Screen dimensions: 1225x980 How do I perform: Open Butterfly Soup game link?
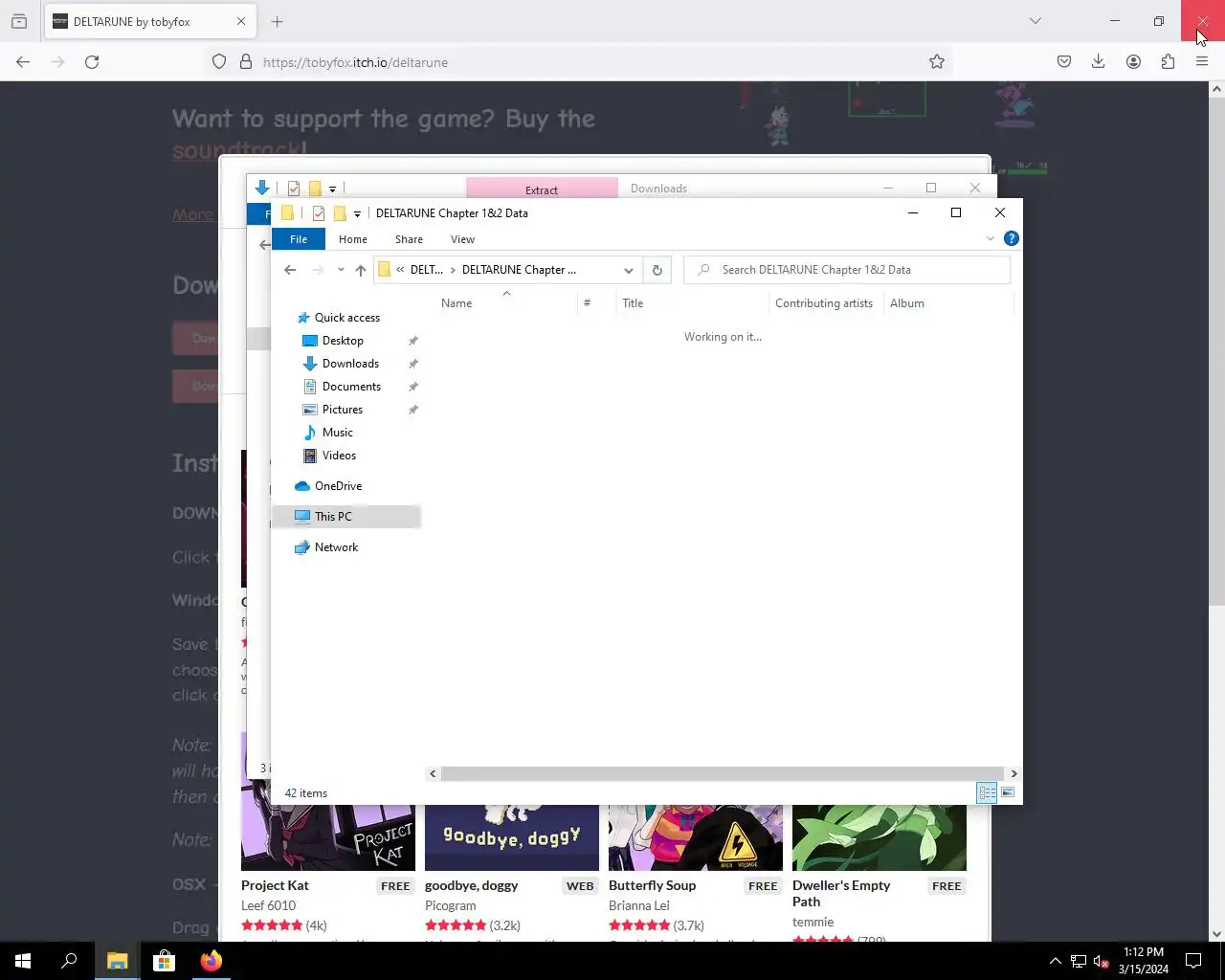653,885
